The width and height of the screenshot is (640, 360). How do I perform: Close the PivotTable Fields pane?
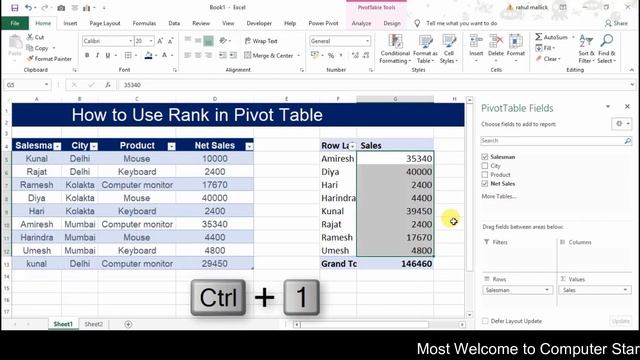click(x=627, y=107)
